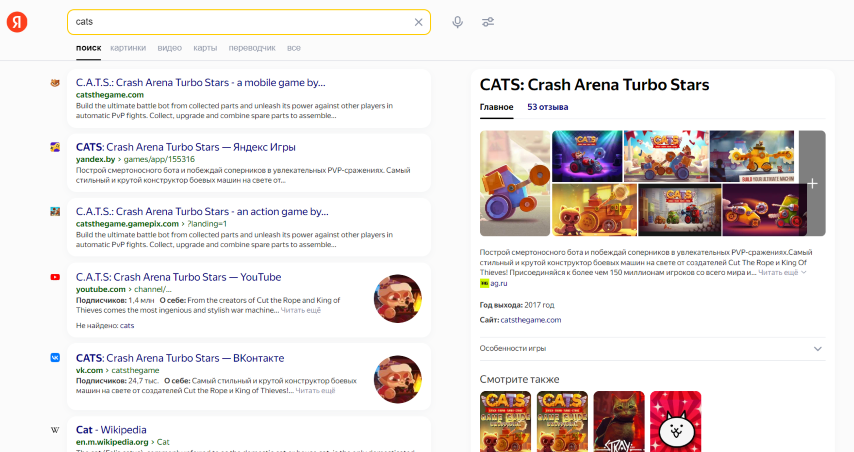Open C.A.T.S. YouTube channel result
The image size is (854, 452).
pyautogui.click(x=178, y=277)
